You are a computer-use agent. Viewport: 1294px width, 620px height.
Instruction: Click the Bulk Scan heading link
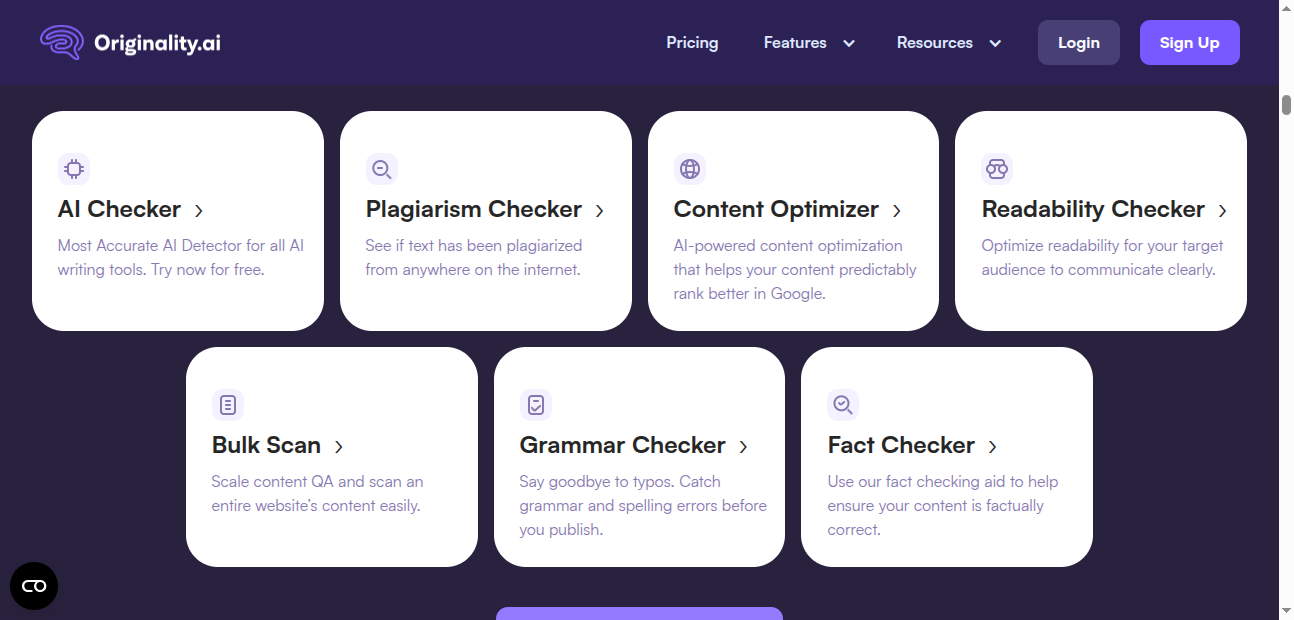point(267,446)
